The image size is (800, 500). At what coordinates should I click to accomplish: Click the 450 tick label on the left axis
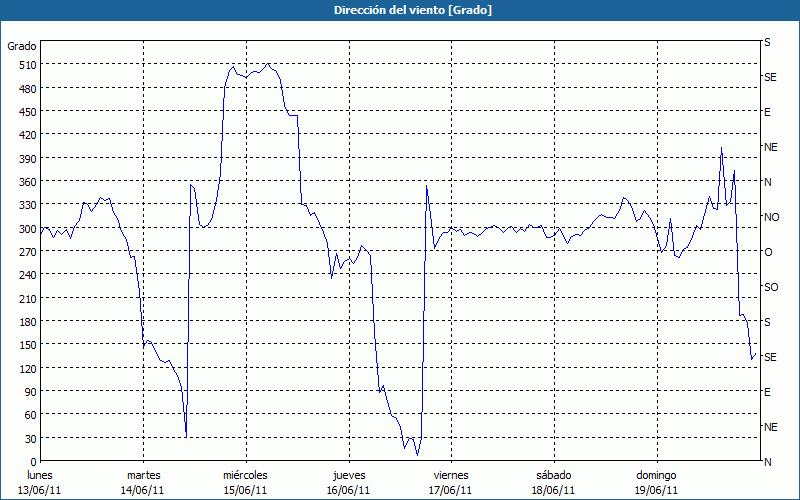point(27,111)
